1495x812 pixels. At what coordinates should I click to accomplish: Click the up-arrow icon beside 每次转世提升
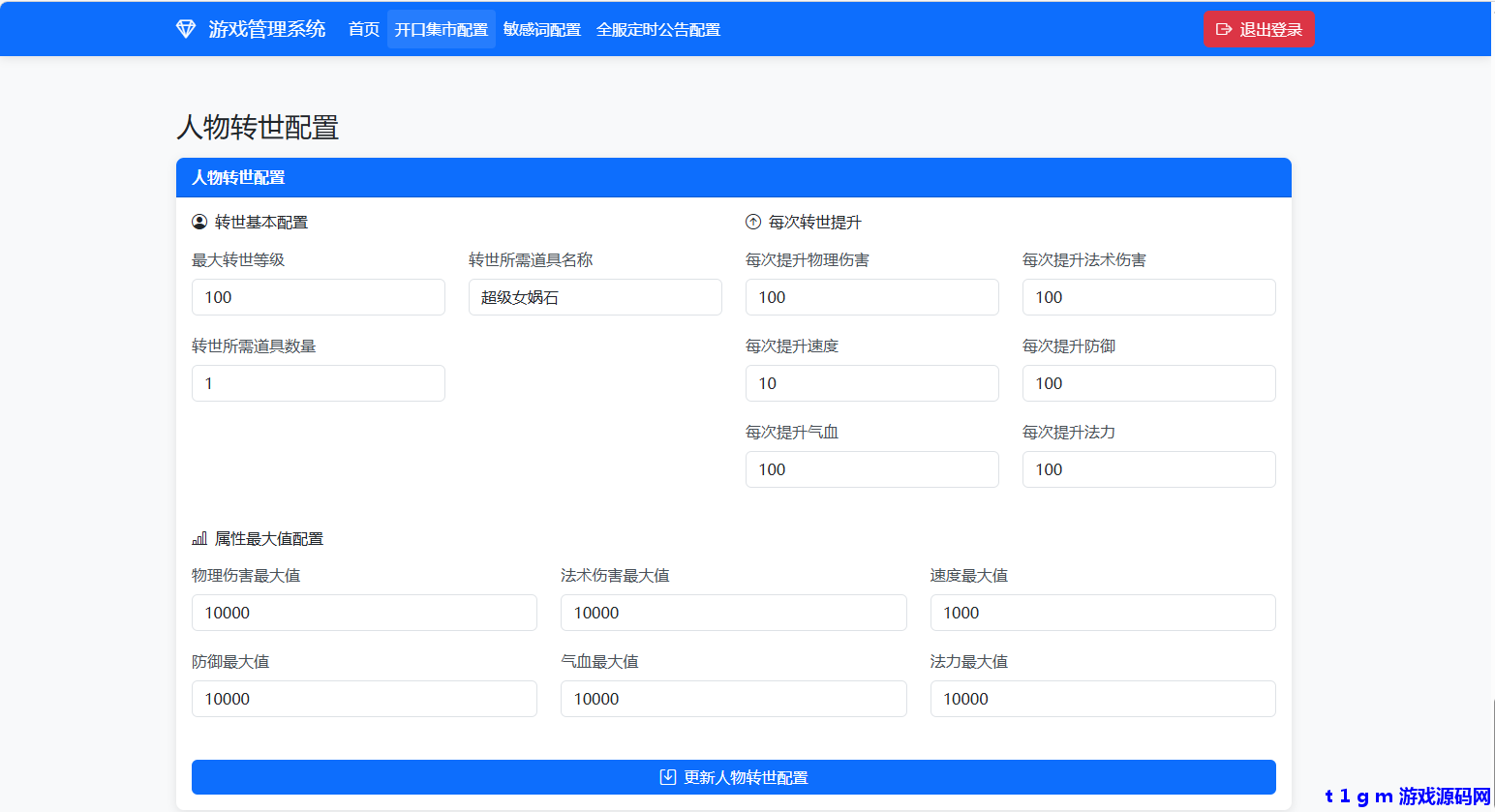click(752, 222)
